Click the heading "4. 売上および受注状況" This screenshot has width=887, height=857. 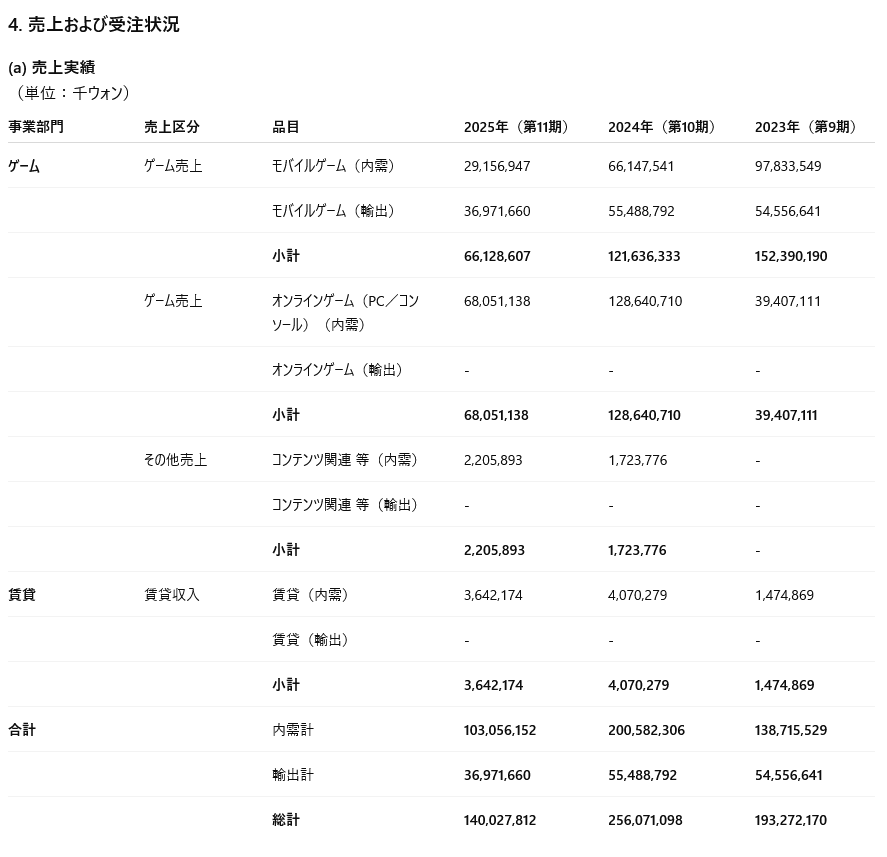(94, 25)
